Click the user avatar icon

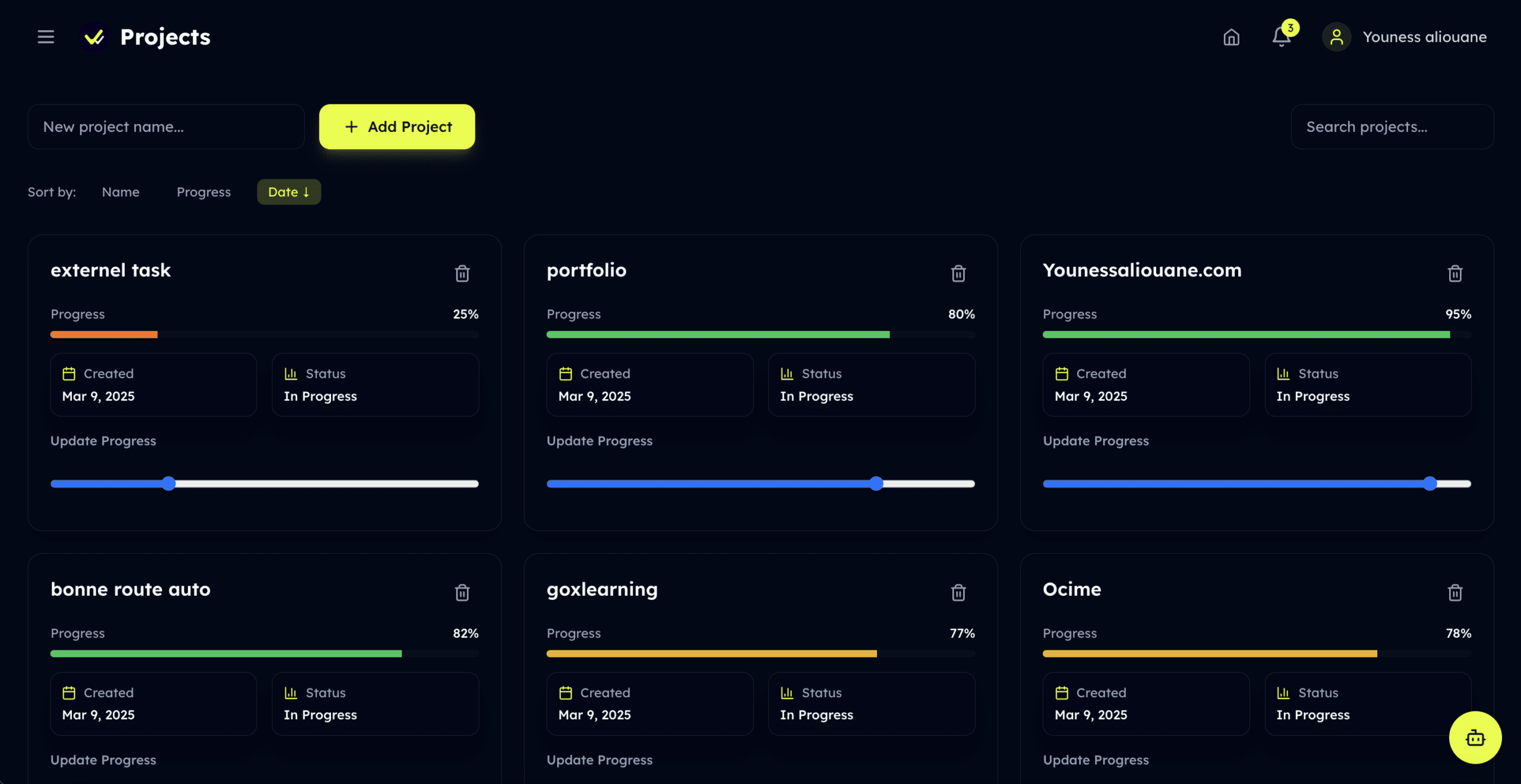coord(1336,37)
